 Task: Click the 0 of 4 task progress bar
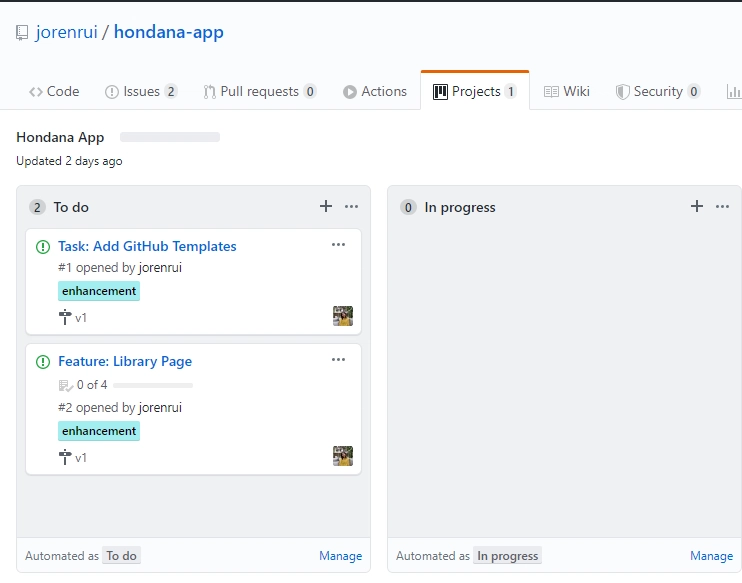pos(152,385)
